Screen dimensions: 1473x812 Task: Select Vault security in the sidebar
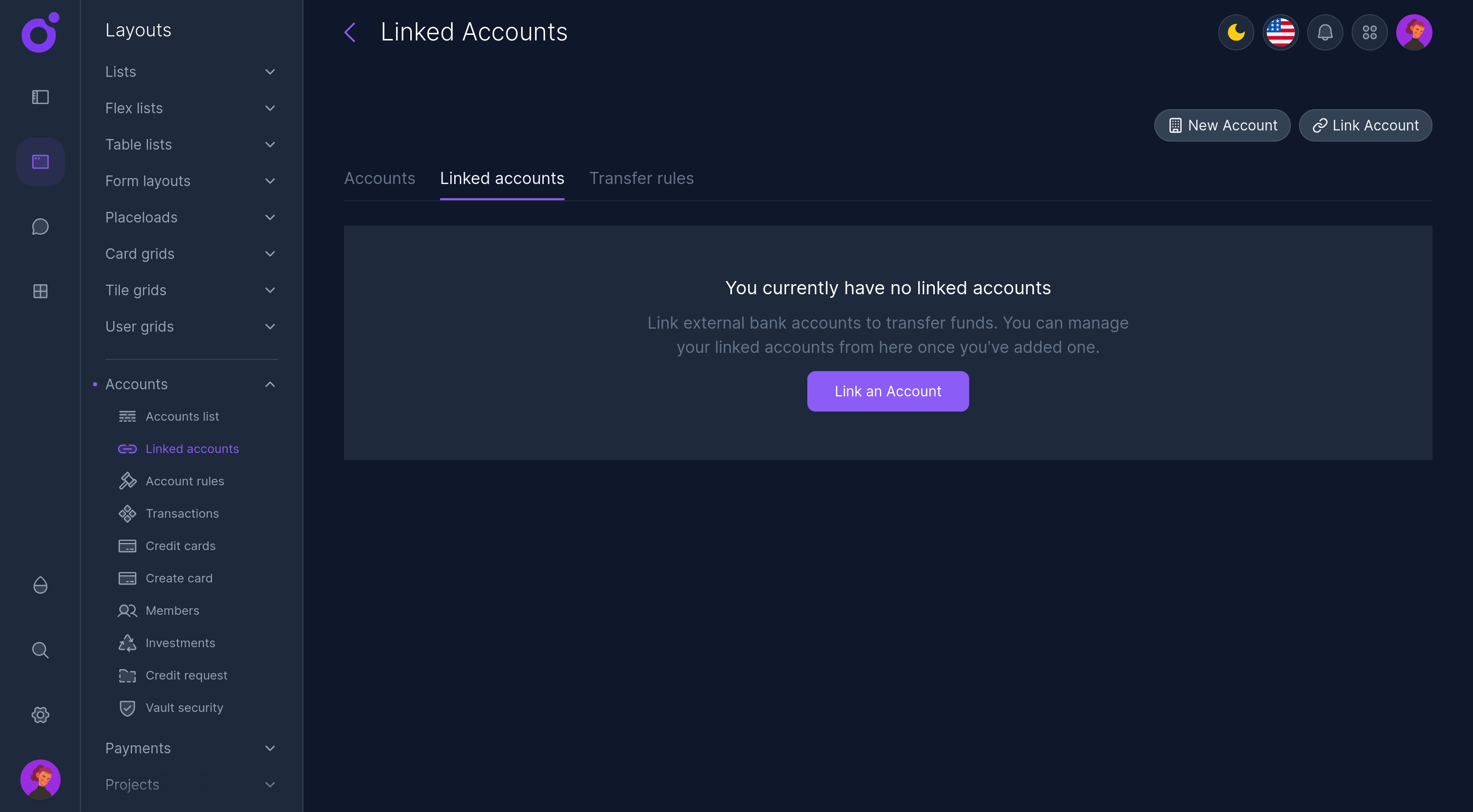184,707
